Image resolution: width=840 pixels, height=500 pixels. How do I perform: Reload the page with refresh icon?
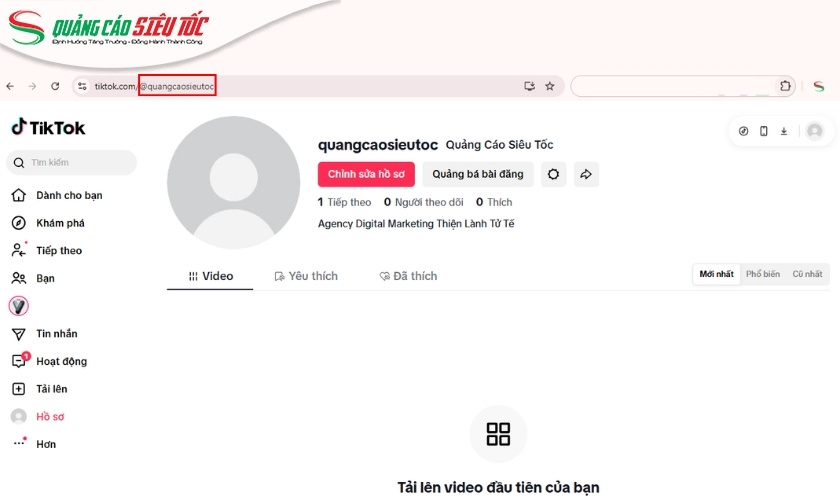55,86
